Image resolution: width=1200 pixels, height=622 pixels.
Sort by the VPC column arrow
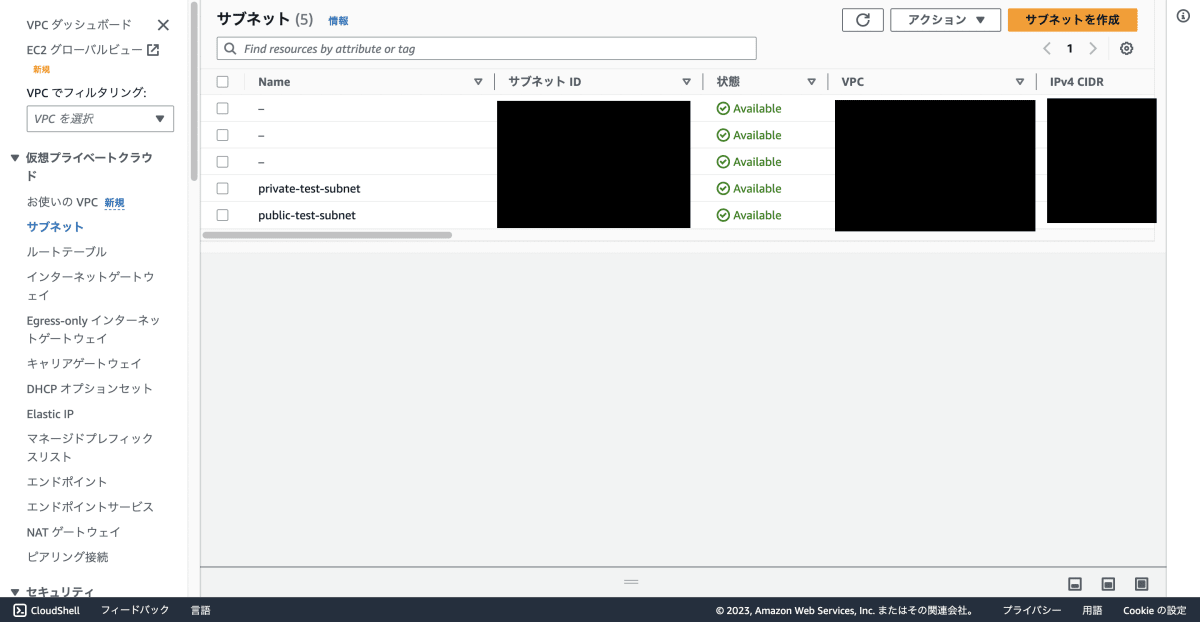pos(1020,82)
